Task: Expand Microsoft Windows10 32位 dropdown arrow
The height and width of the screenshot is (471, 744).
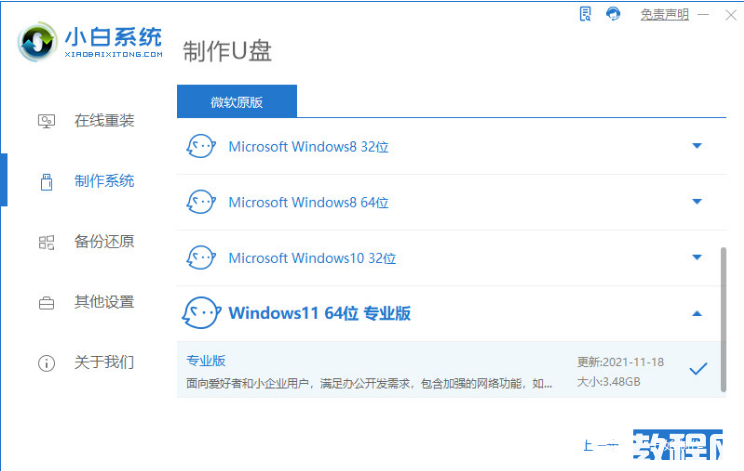Action: [697, 258]
